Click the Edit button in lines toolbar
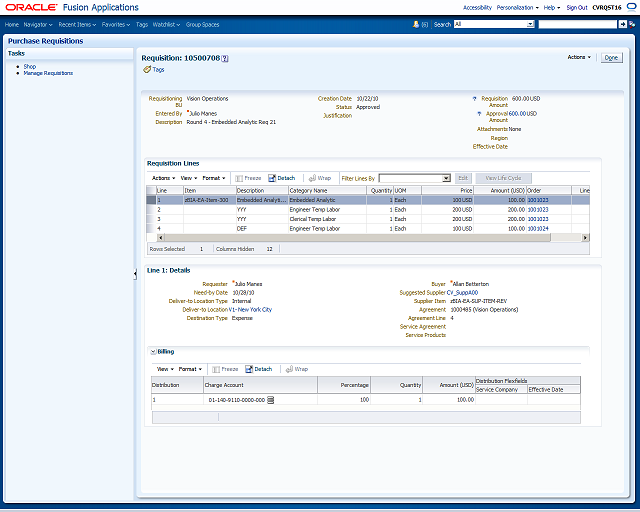Screen dimensions: 640x512 [463, 178]
